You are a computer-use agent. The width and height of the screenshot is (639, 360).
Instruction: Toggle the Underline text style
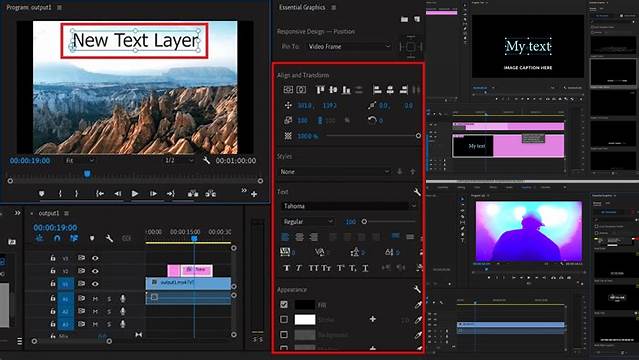coord(365,268)
